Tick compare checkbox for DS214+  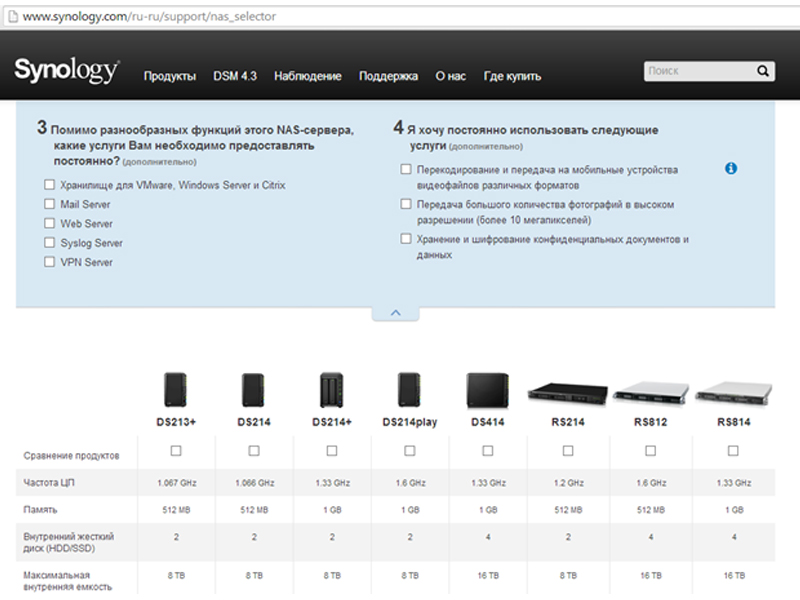tap(332, 451)
